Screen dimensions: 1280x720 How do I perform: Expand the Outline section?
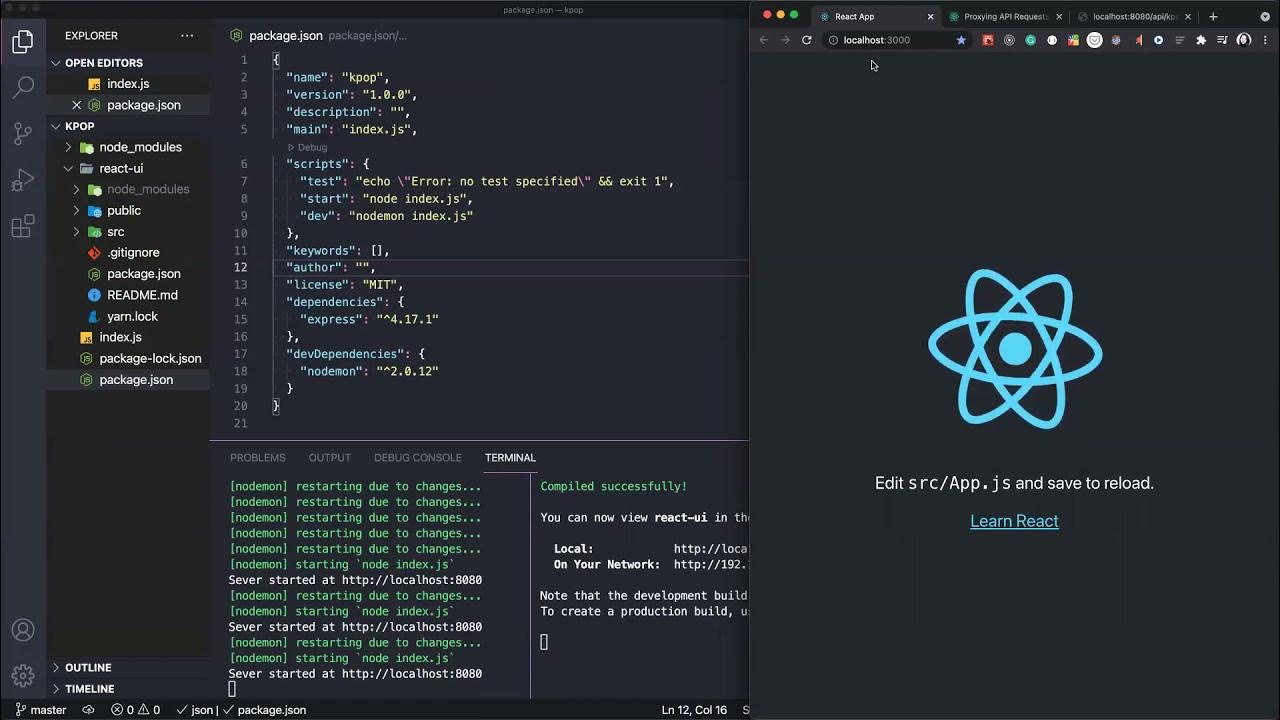click(x=127, y=668)
